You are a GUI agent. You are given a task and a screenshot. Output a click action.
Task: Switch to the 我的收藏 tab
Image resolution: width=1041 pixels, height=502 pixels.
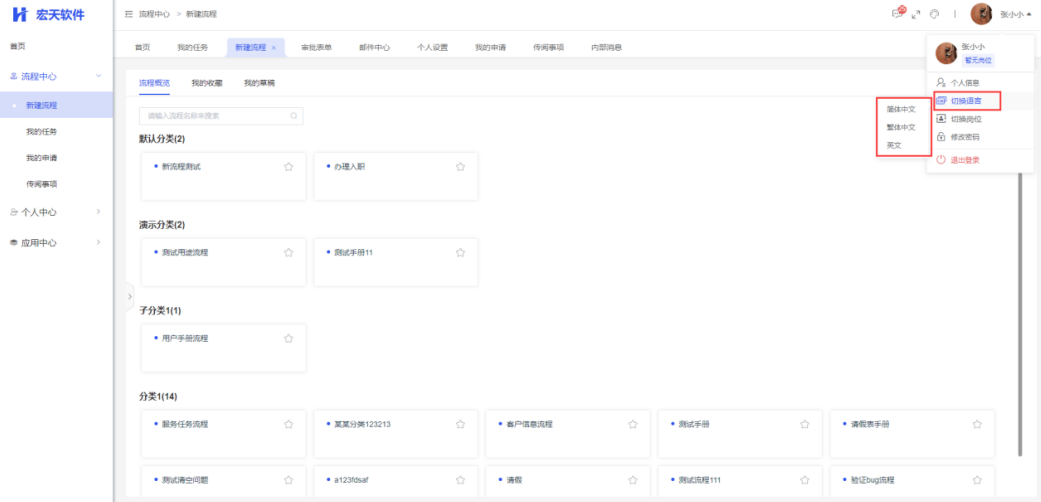[x=207, y=84]
